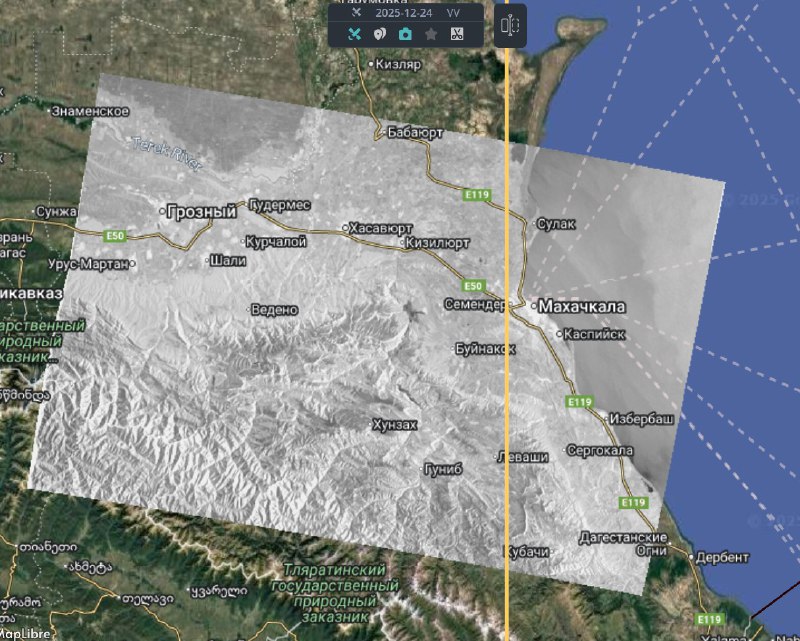Select the Кизляр town label
This screenshot has height=641, width=800.
pyautogui.click(x=398, y=64)
